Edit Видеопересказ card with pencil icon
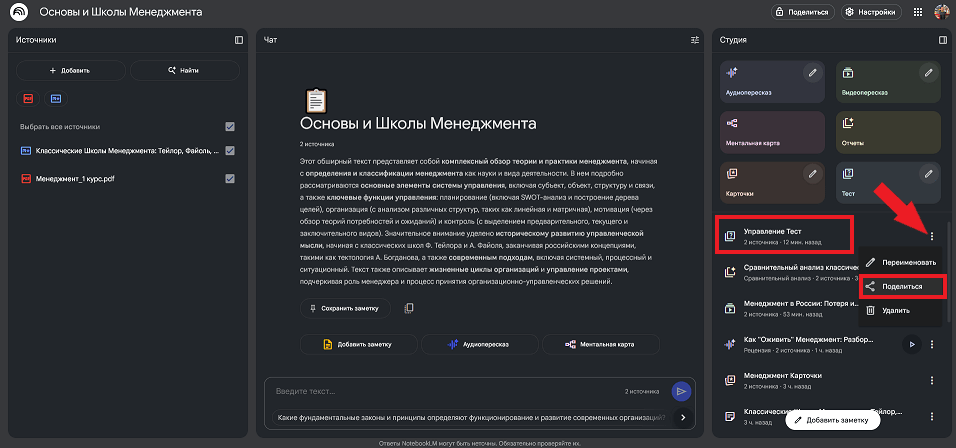956x448 pixels. pyautogui.click(x=928, y=73)
